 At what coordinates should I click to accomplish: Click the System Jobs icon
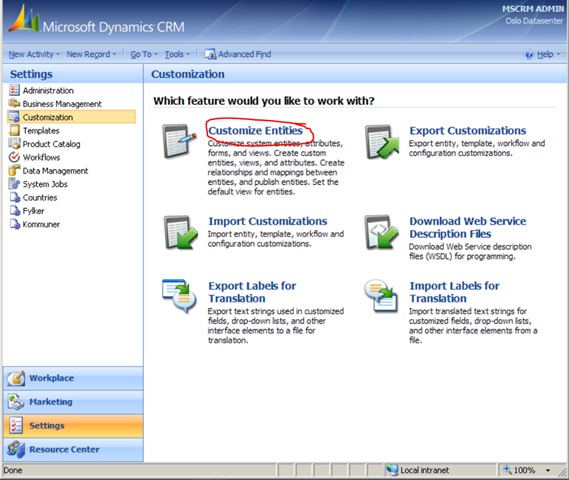pos(15,184)
